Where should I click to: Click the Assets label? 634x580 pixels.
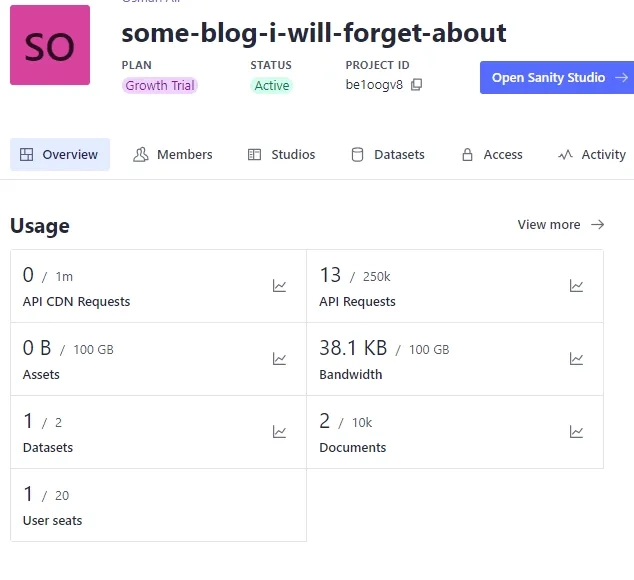point(41,375)
